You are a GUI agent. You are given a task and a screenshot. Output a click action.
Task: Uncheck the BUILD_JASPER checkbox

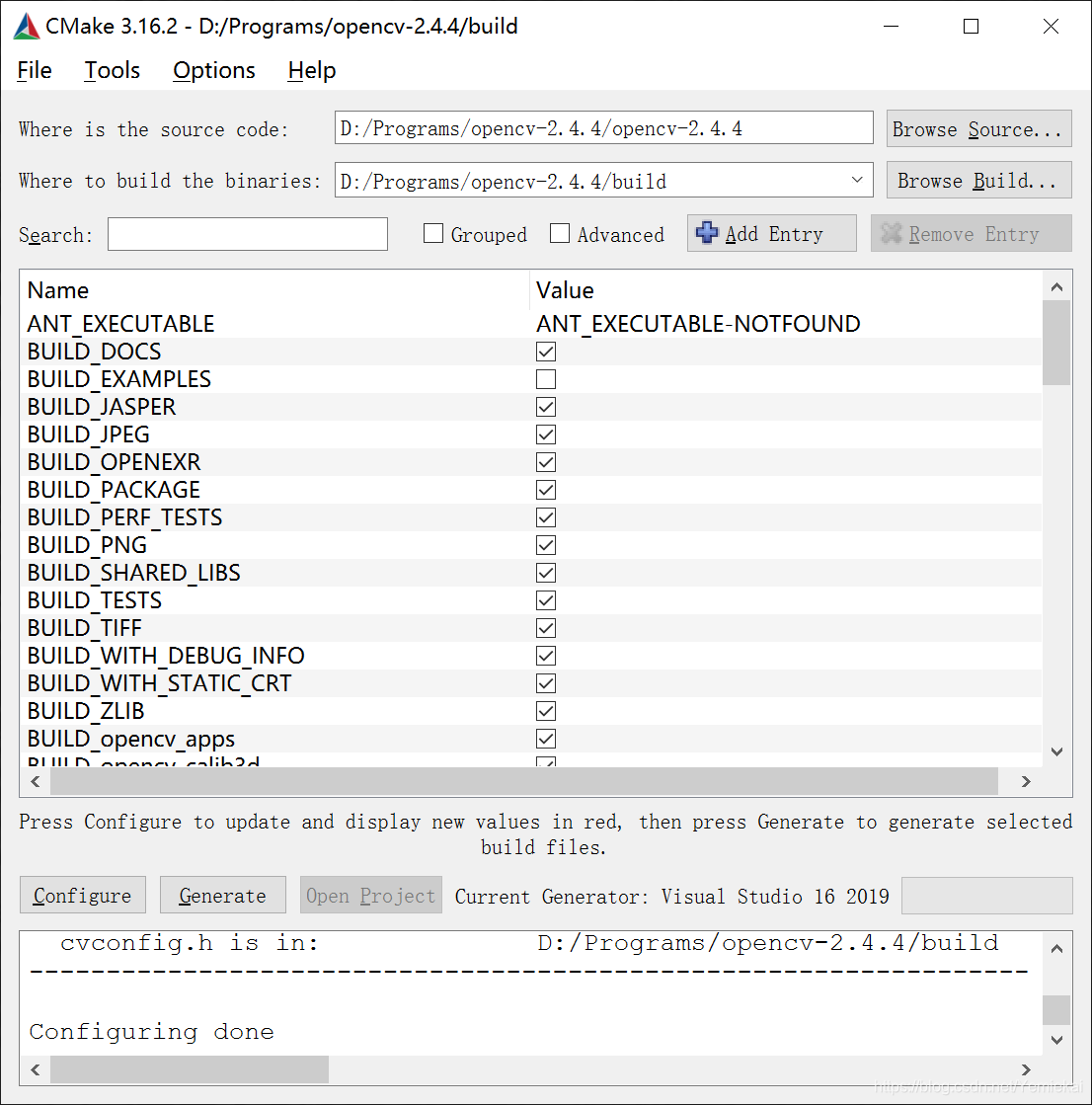pyautogui.click(x=546, y=407)
